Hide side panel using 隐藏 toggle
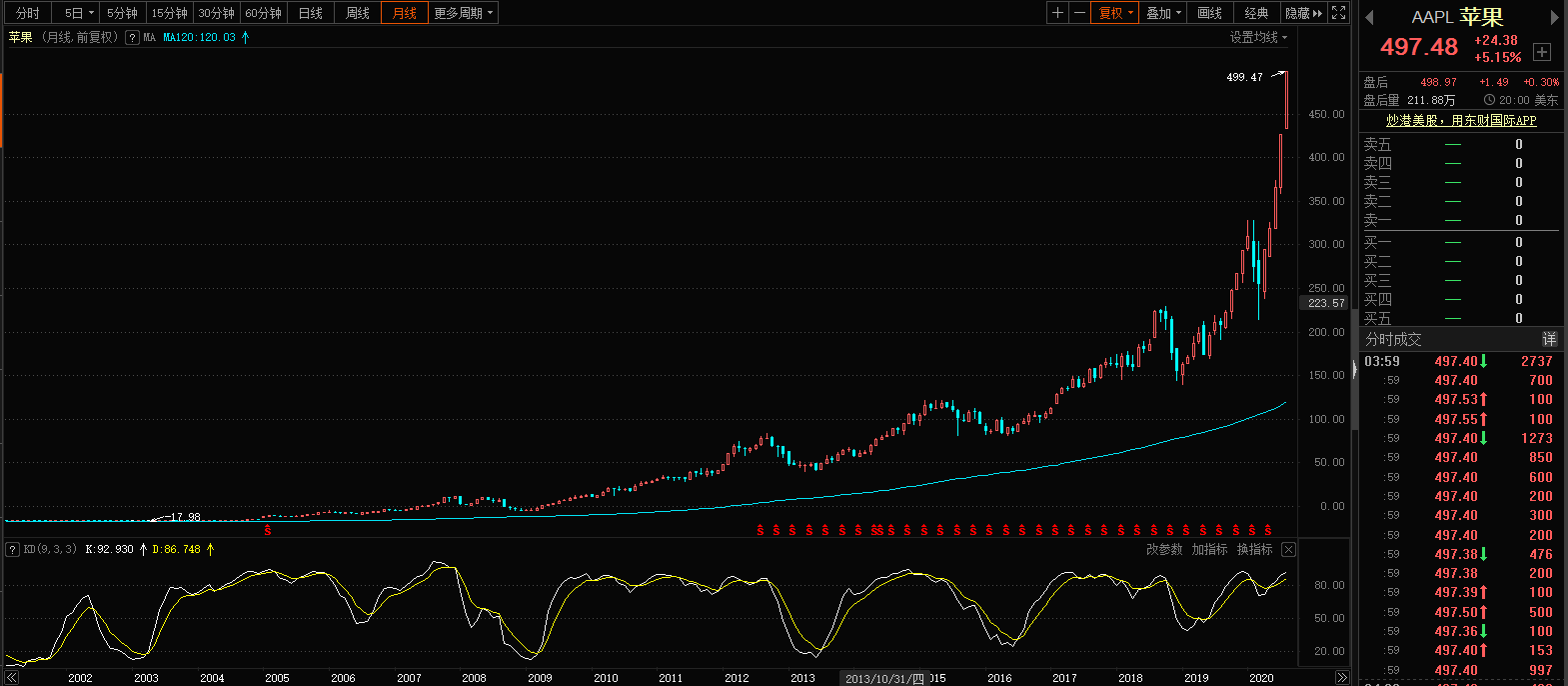 click(1303, 13)
